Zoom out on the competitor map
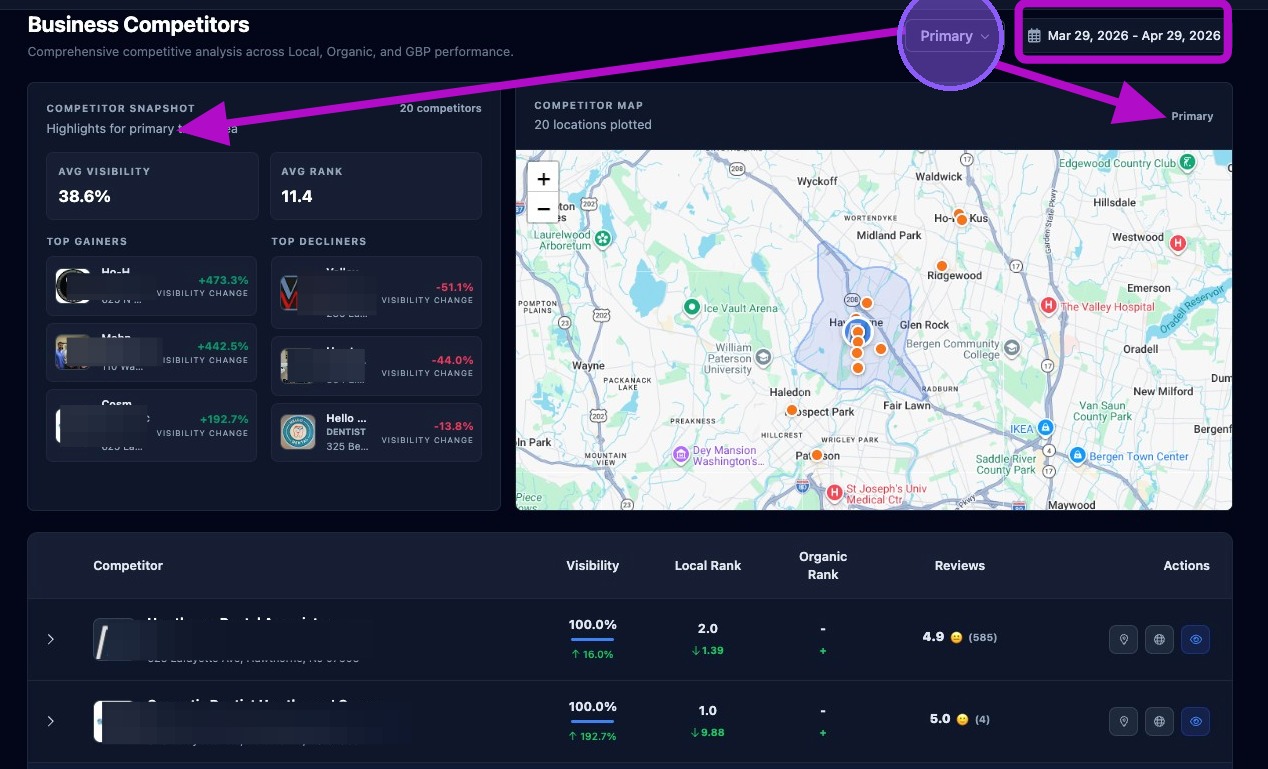This screenshot has height=769, width=1268. coord(543,209)
